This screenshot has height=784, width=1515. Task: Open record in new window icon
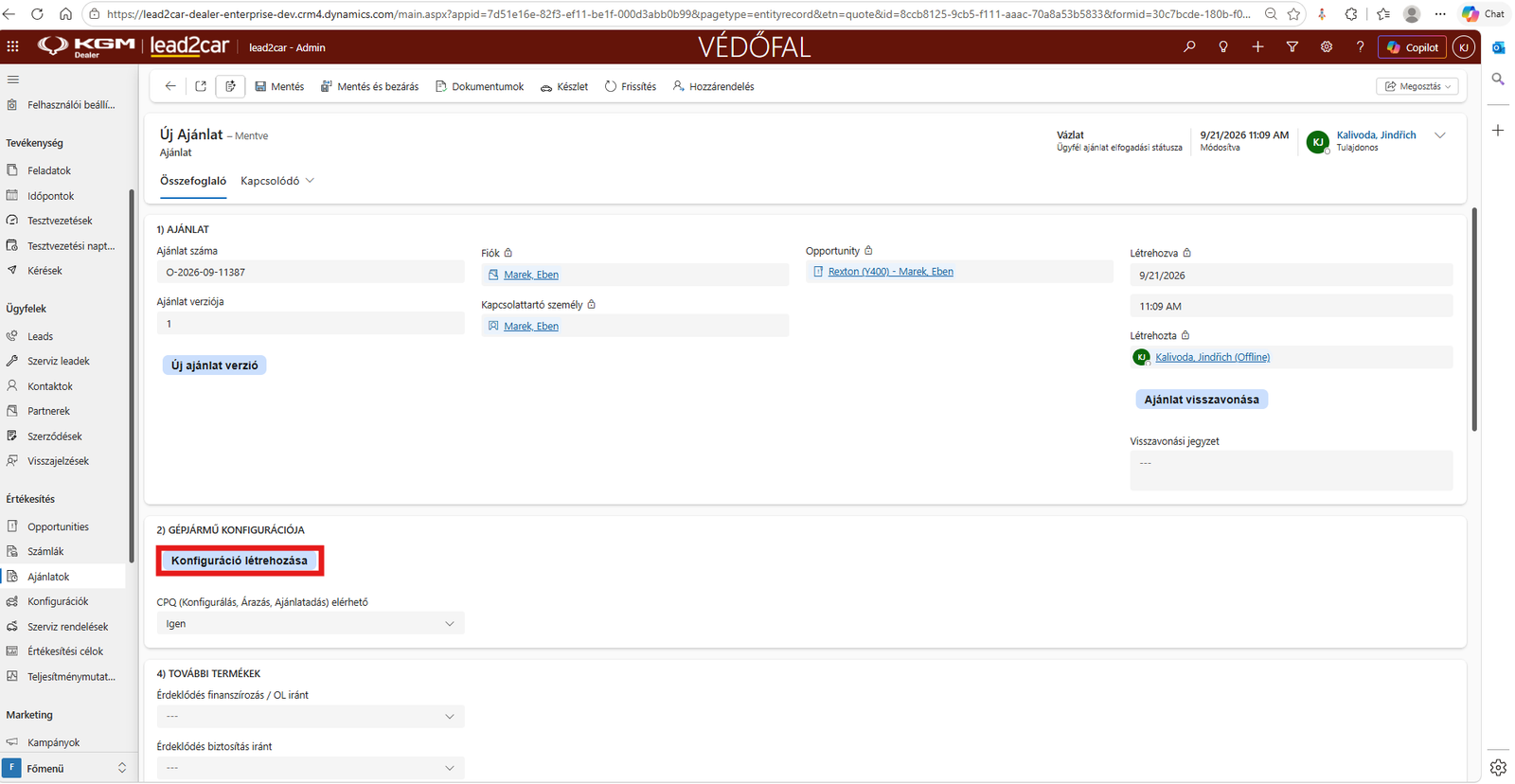point(201,86)
